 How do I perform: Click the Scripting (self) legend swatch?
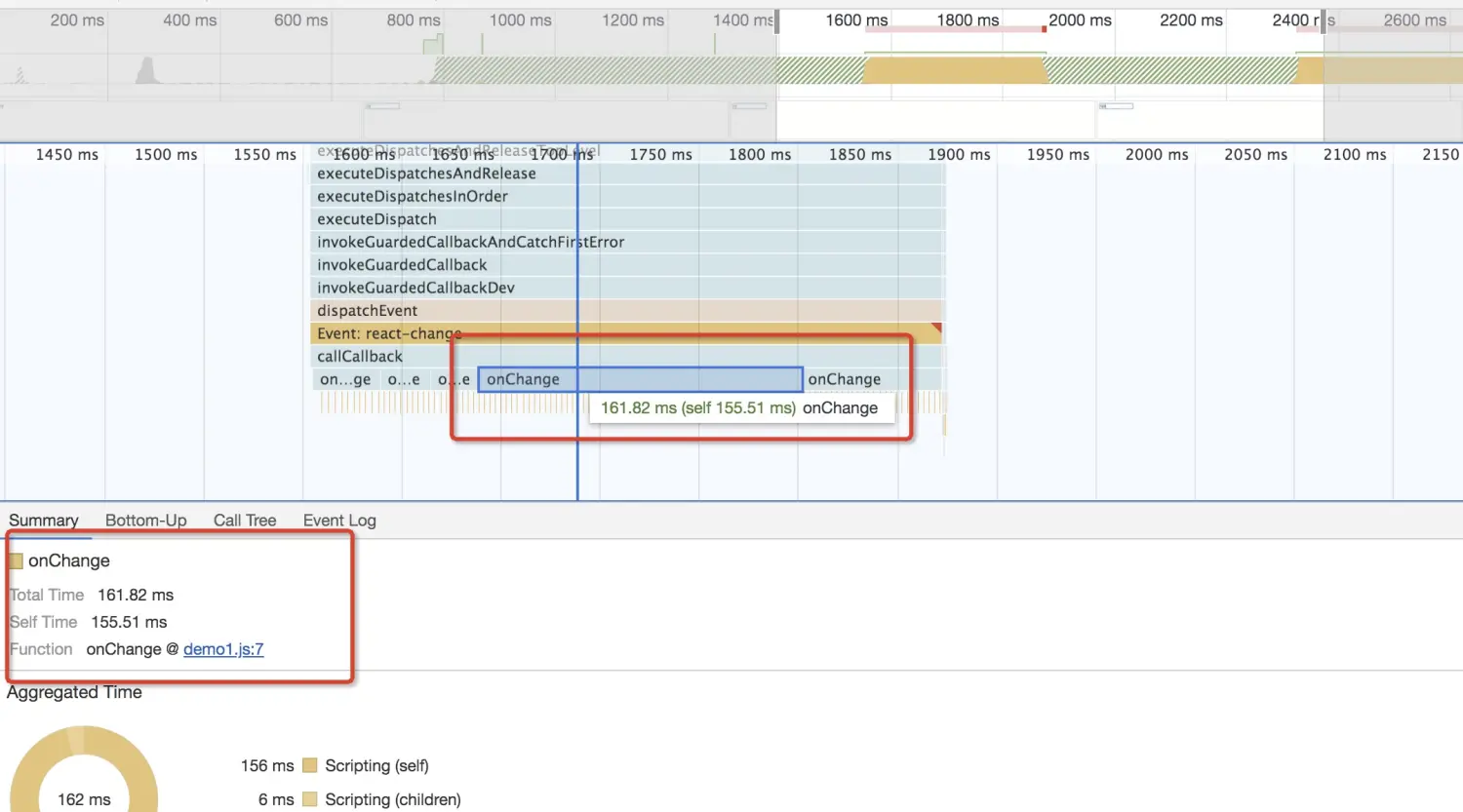(310, 766)
